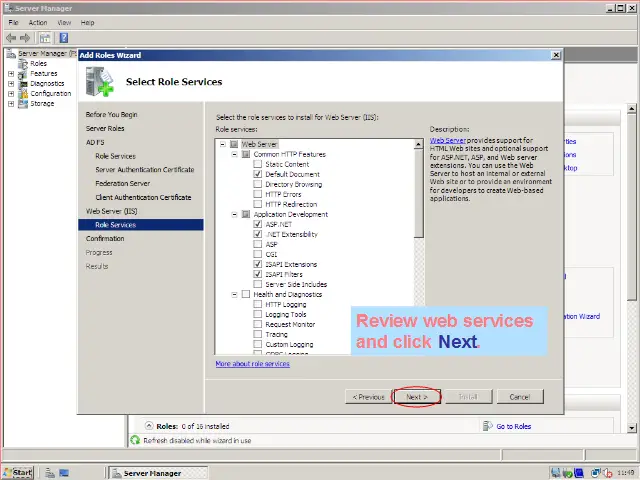Screen dimensions: 640x480
Task: Select the Diagnostics node icon in the tree
Action: (23, 84)
